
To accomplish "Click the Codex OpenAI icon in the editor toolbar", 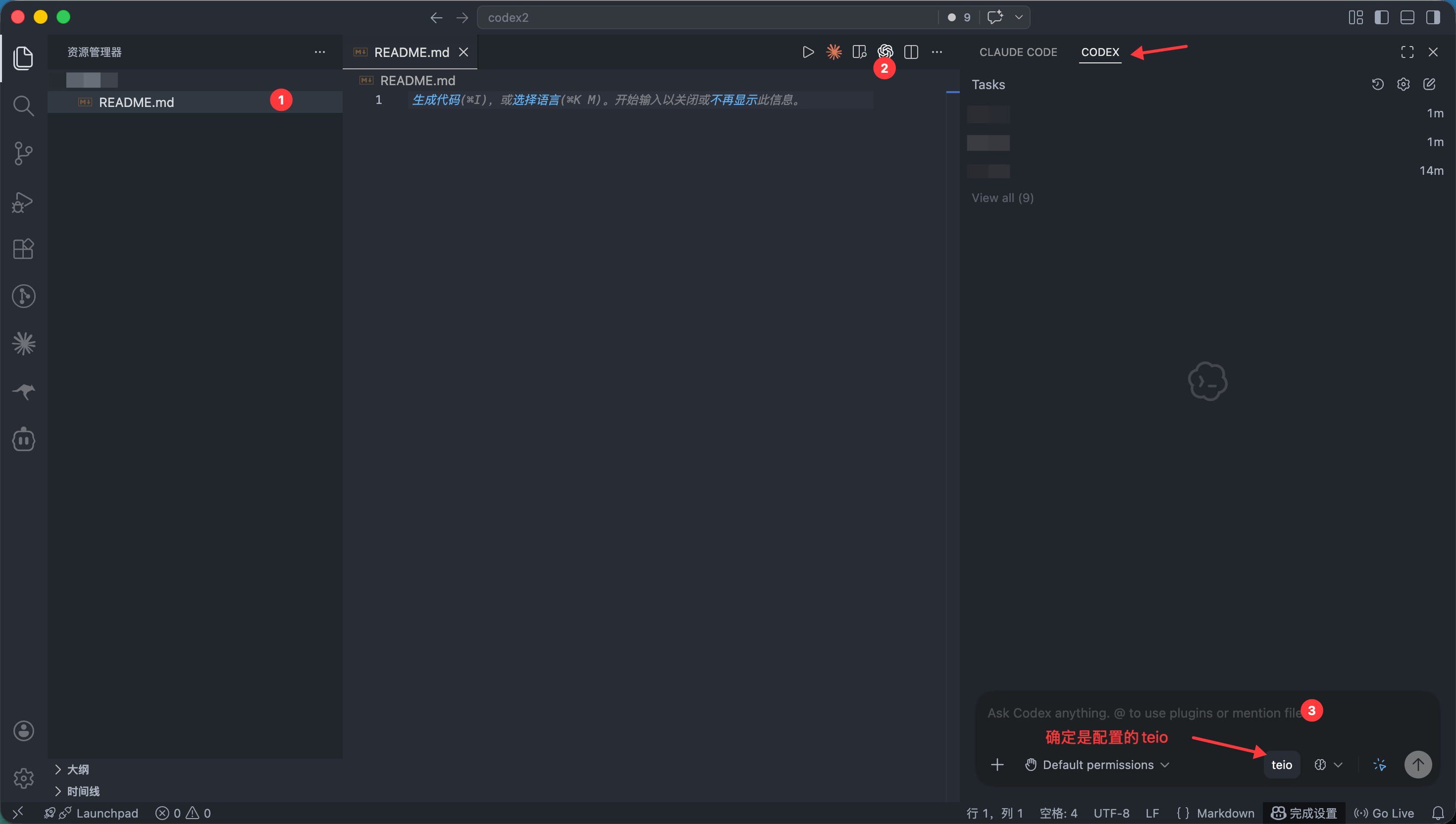I will point(885,52).
